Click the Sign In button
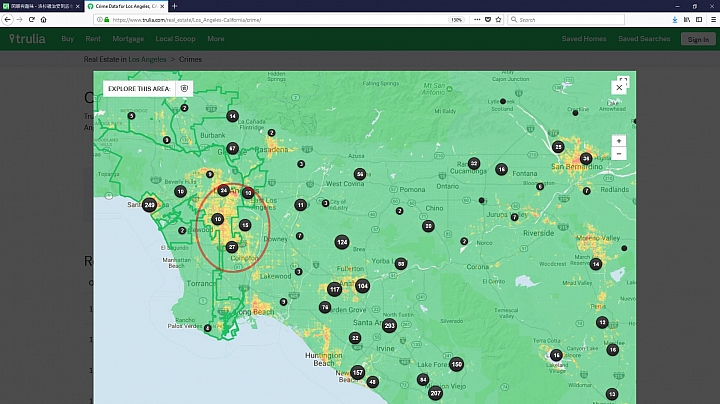Screen dimensions: 720x404 point(698,39)
